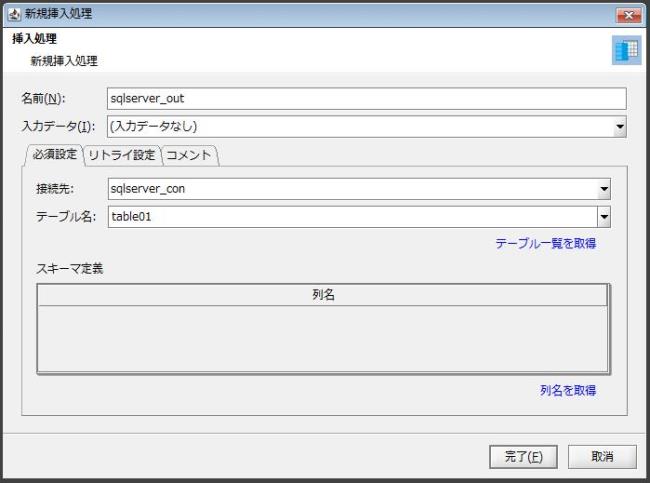Click the 名前 field containing sqlserver_out

pyautogui.click(x=366, y=99)
